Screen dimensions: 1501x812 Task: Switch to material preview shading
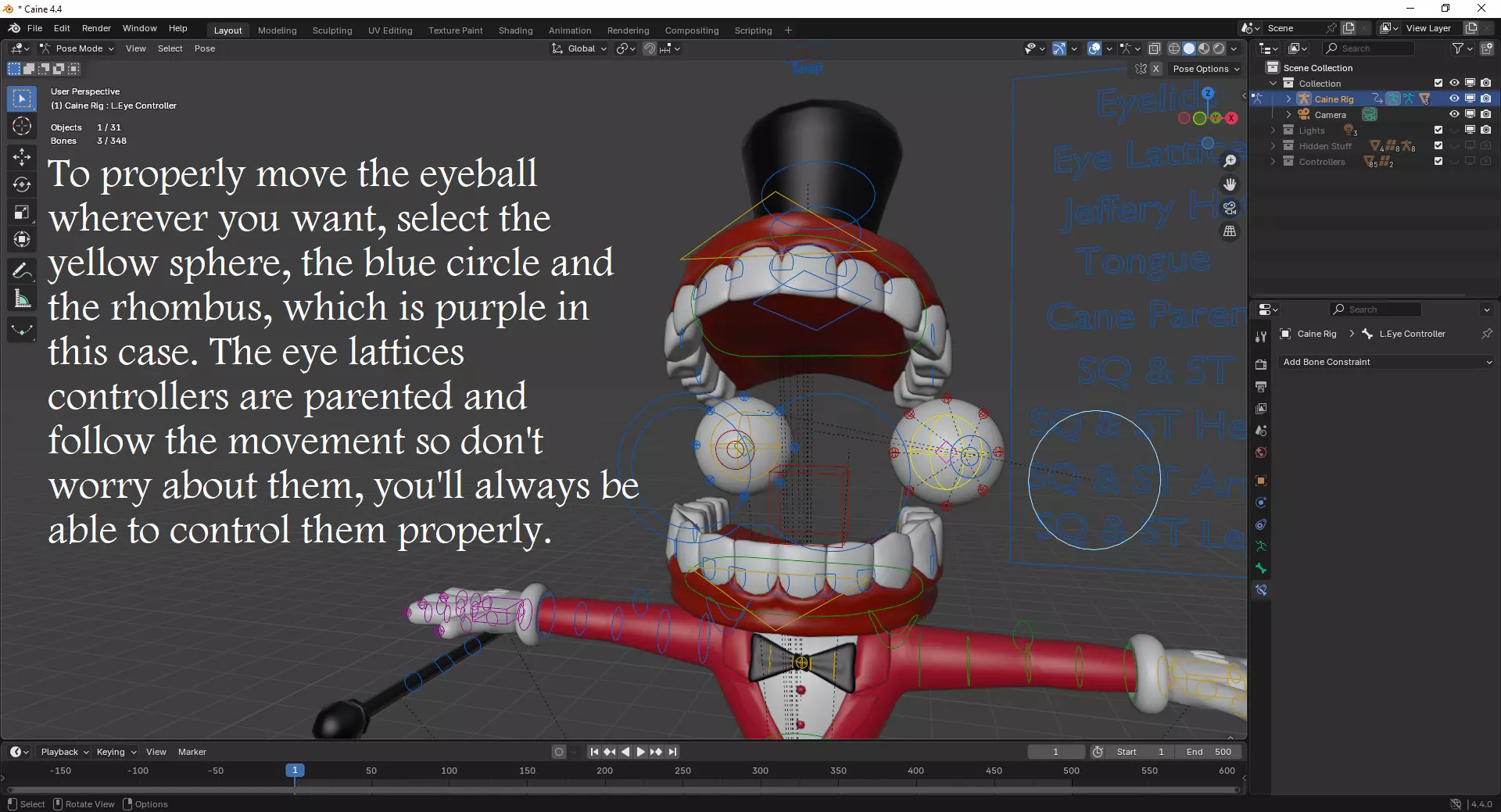point(1204,48)
